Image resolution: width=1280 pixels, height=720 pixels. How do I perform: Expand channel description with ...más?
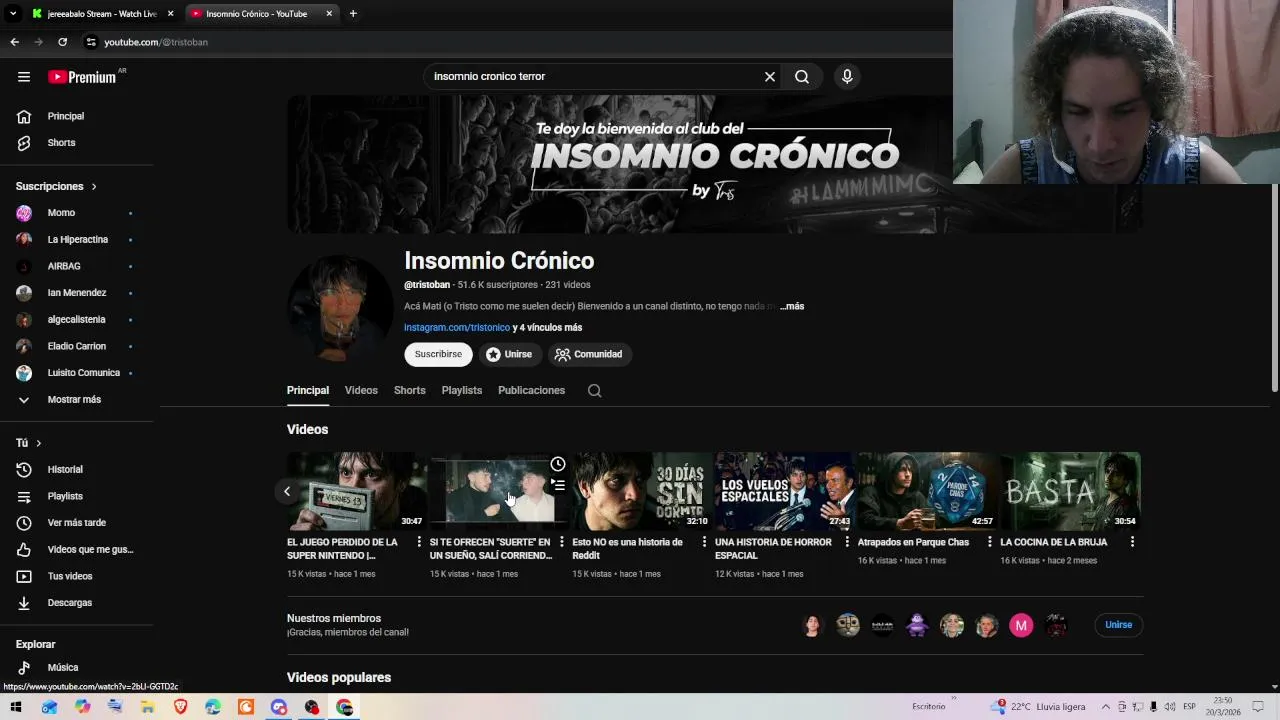(x=792, y=306)
